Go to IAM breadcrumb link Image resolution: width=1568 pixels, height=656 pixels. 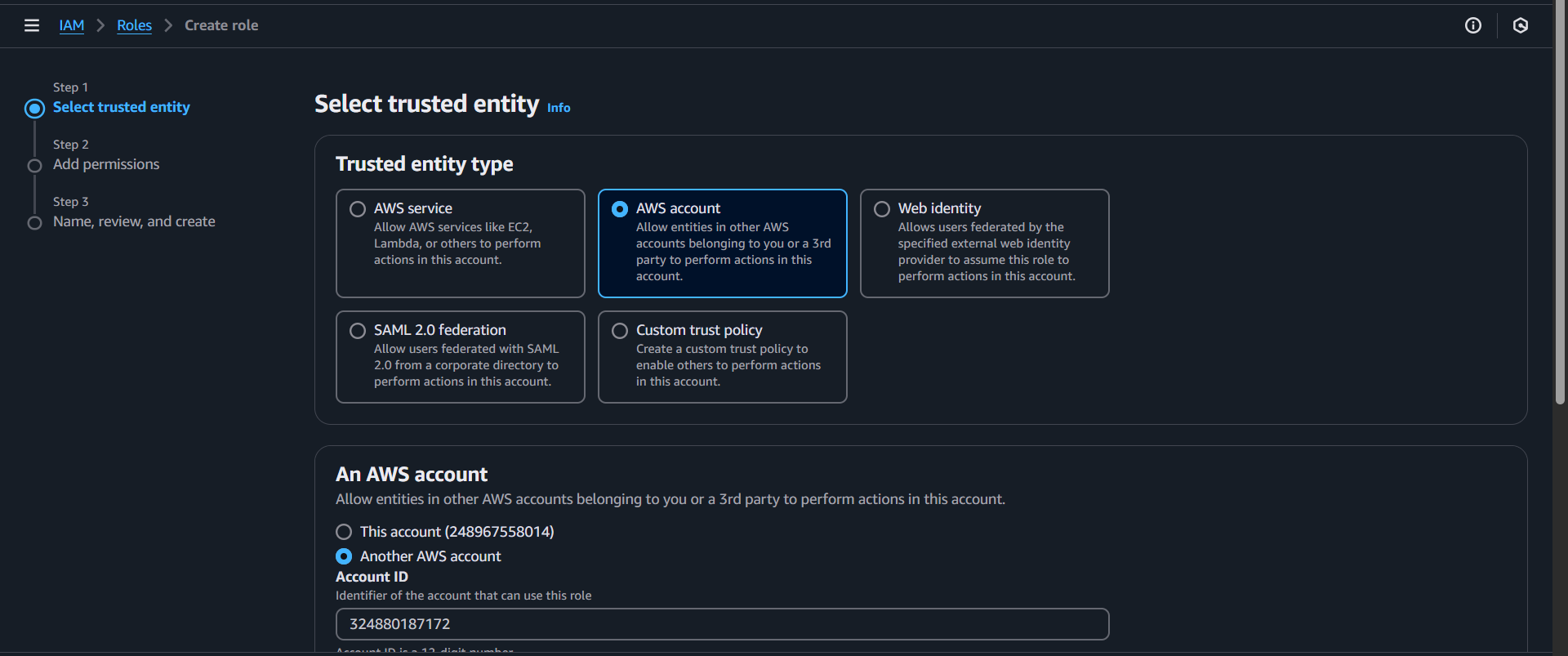tap(72, 25)
